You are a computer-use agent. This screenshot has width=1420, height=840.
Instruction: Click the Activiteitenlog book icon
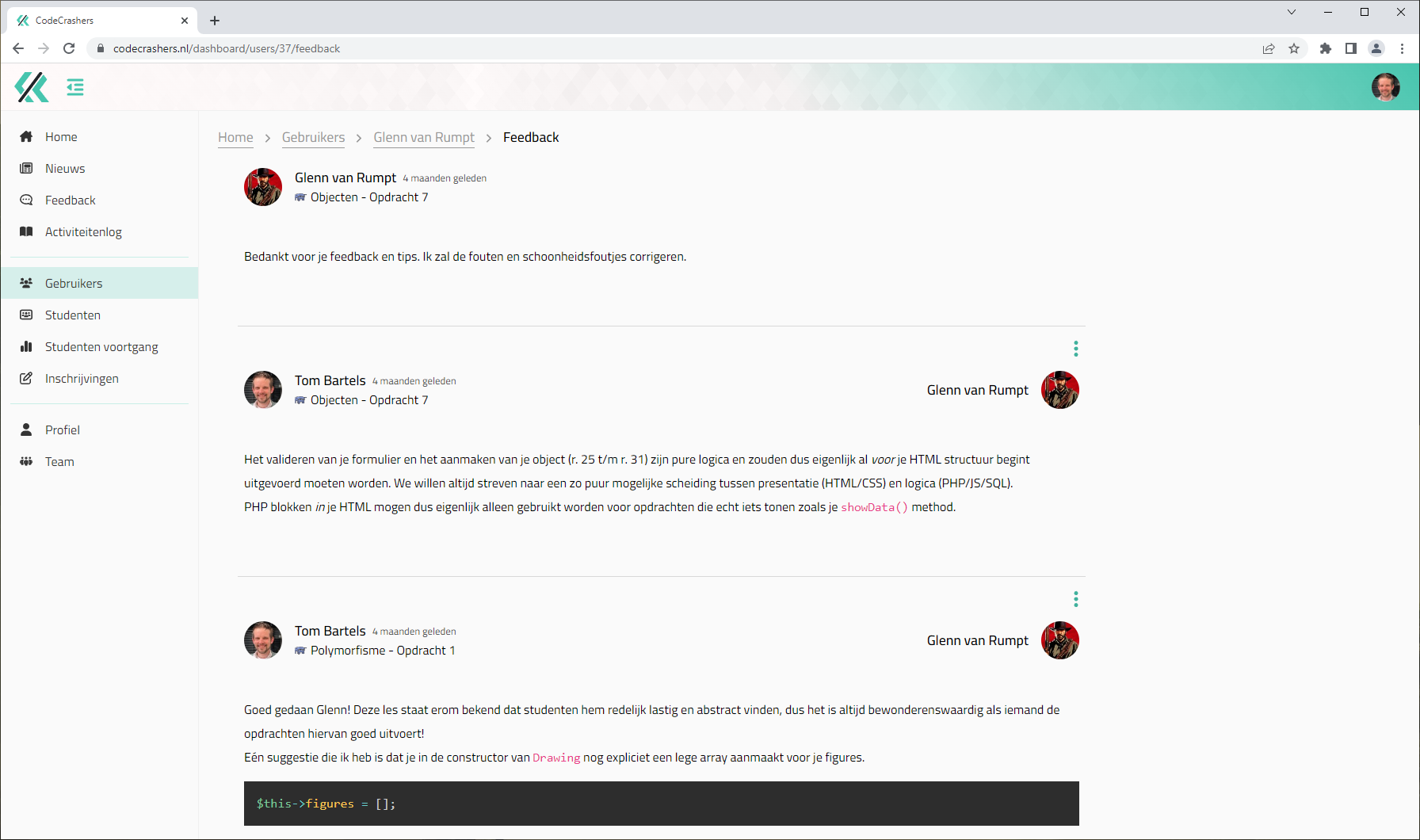[x=26, y=232]
